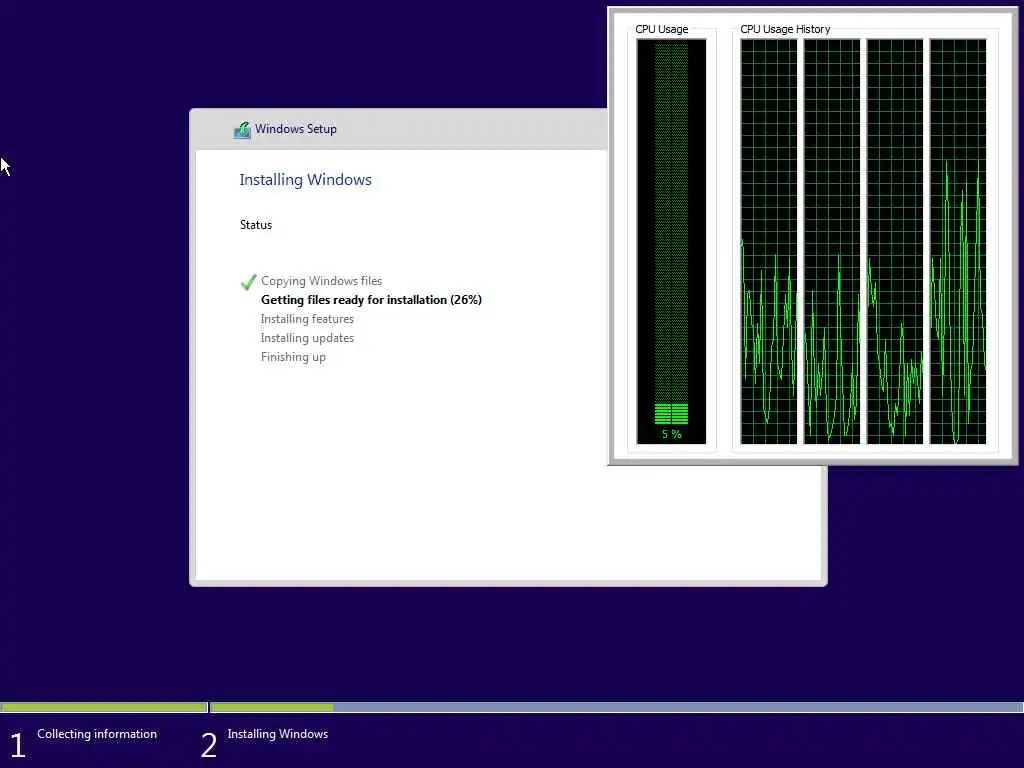Click the Windows Setup title bar icon

[242, 130]
